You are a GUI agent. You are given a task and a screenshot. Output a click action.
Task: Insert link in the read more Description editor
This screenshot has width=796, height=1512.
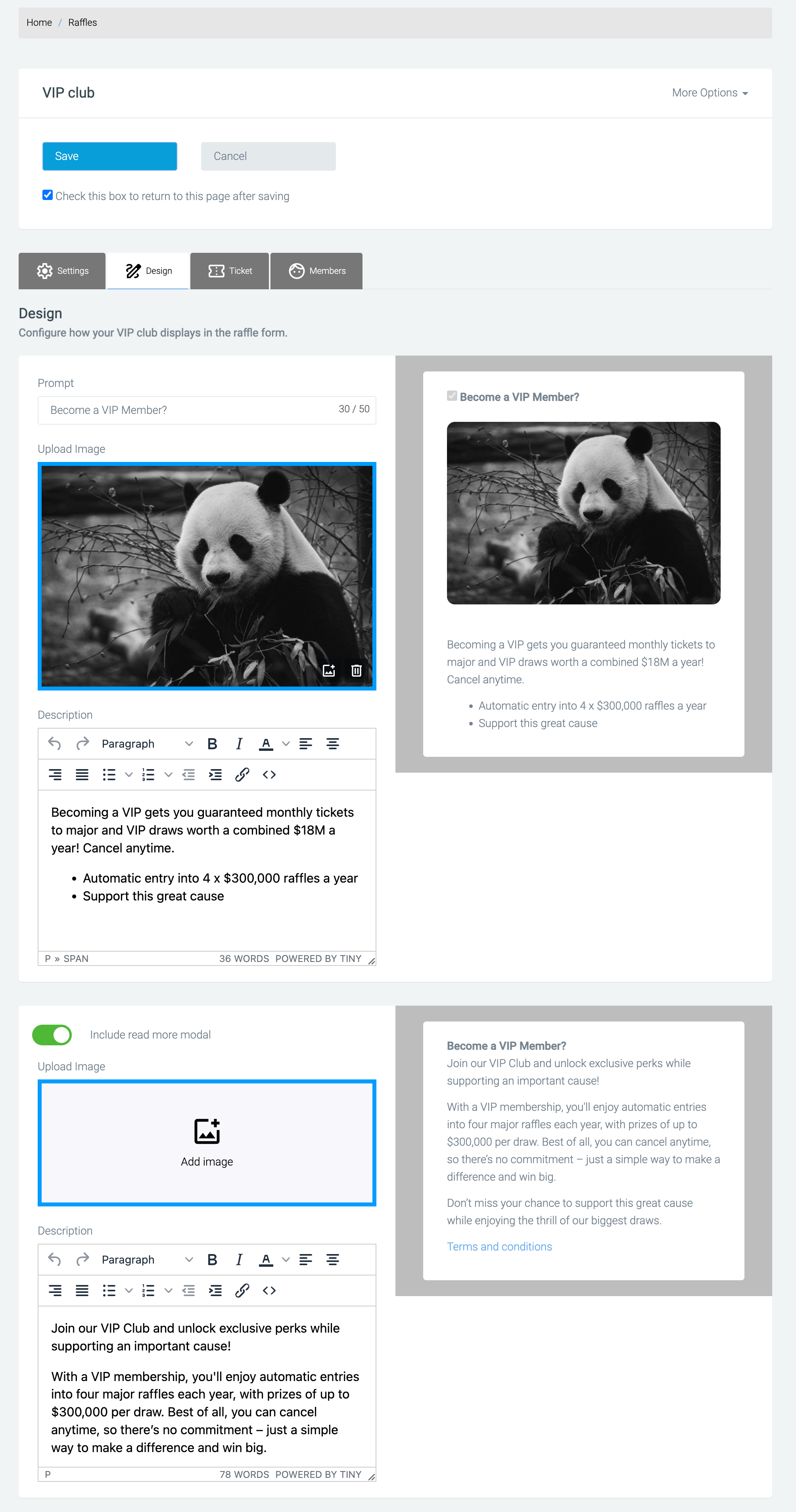(x=242, y=1291)
